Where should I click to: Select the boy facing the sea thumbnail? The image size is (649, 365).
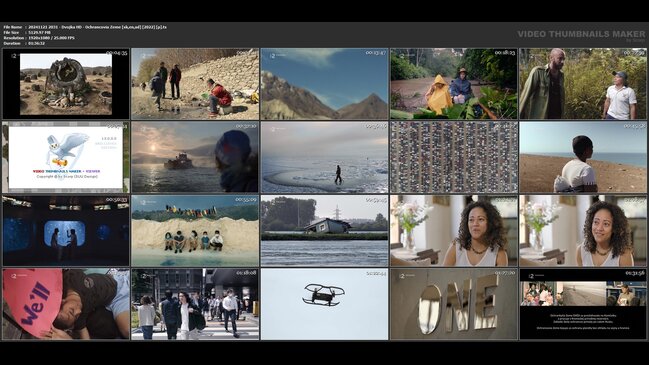tap(583, 157)
